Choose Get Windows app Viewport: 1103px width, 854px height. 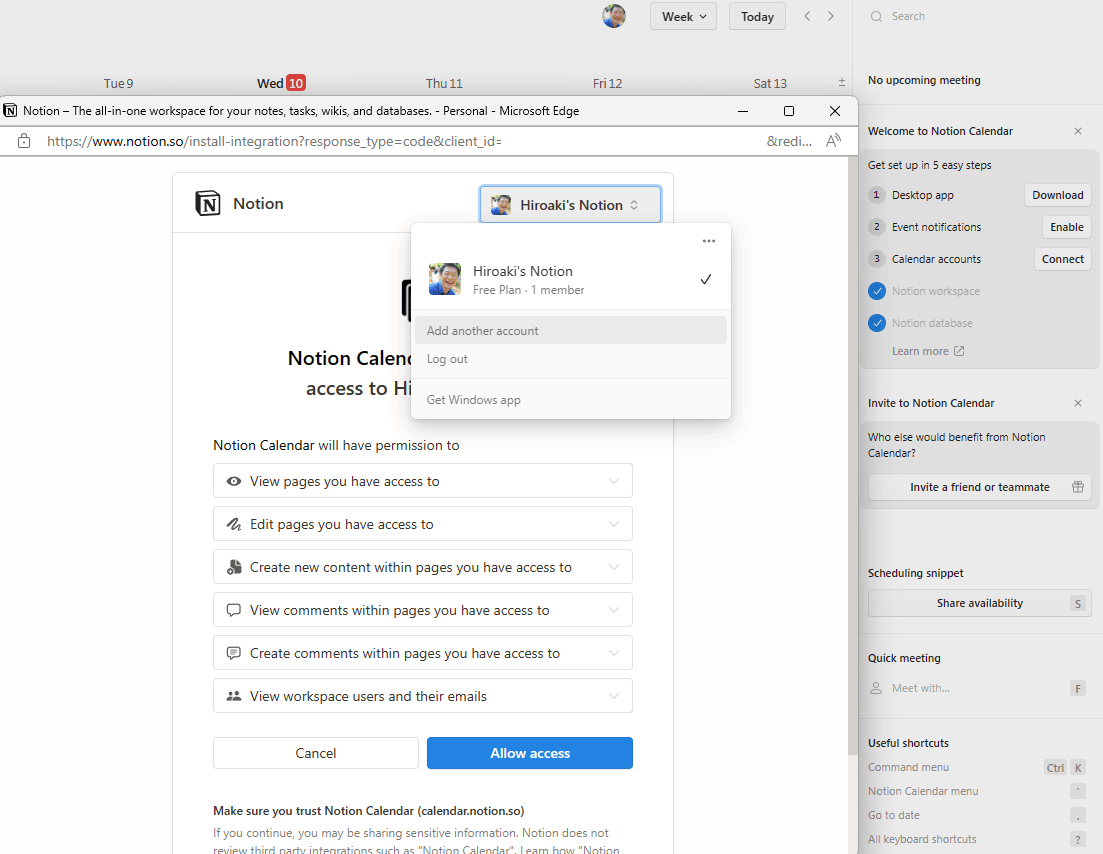[570, 400]
